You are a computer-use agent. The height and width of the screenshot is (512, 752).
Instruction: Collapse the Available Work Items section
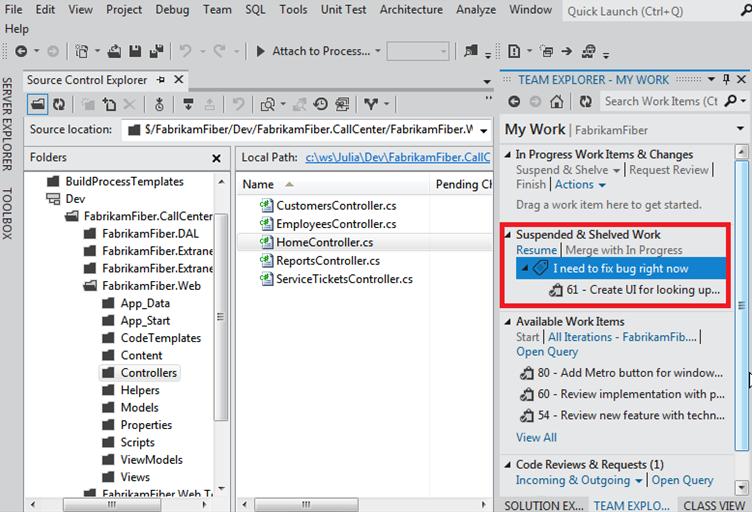tap(508, 322)
